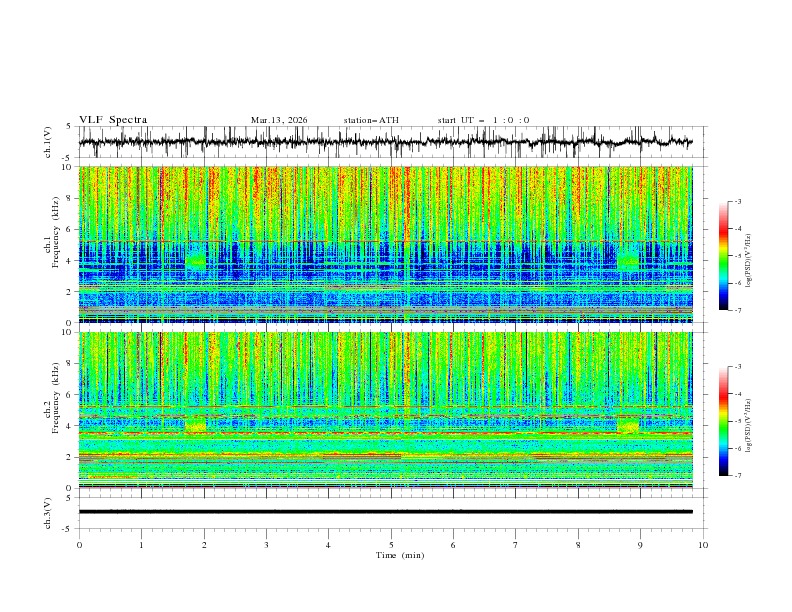Click the "2" kHz tick of ch.2 spectrogram
Screen dimensions: 792x612
coord(70,457)
